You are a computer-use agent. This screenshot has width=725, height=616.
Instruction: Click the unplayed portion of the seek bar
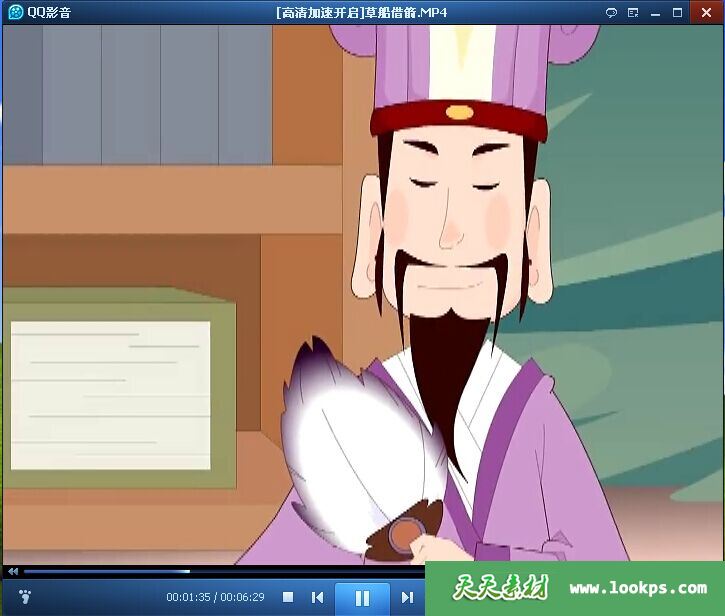click(x=300, y=572)
